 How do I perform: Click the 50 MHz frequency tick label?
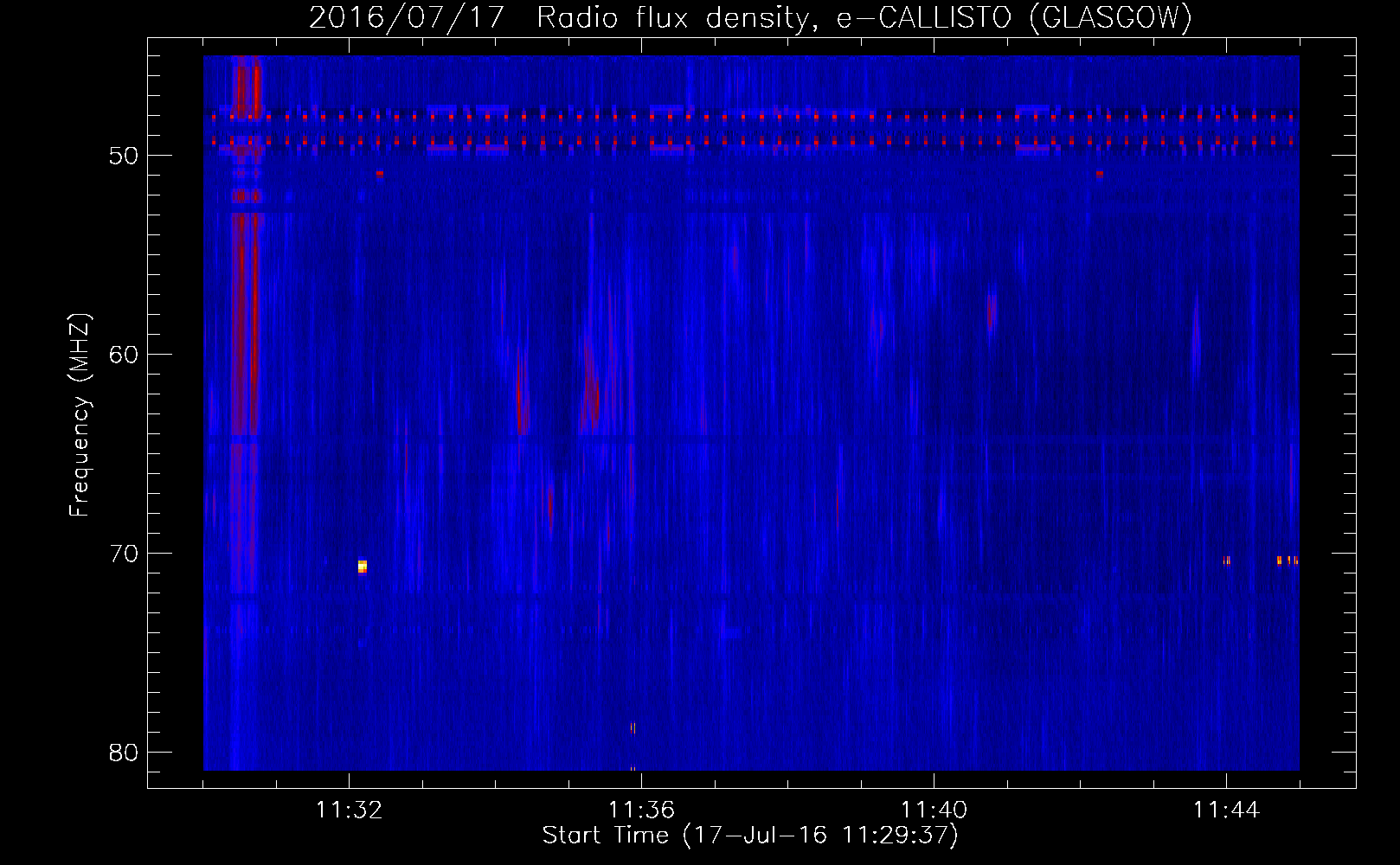pyautogui.click(x=125, y=157)
